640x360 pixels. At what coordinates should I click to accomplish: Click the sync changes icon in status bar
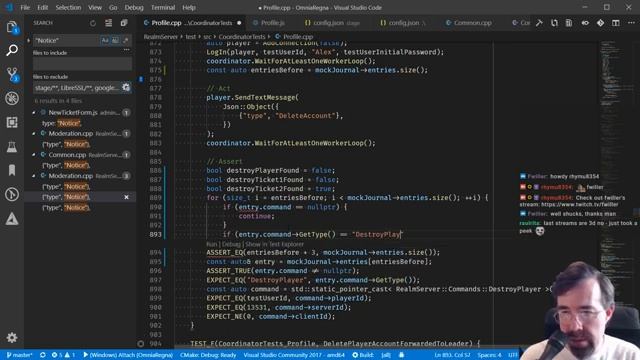(x=42, y=355)
